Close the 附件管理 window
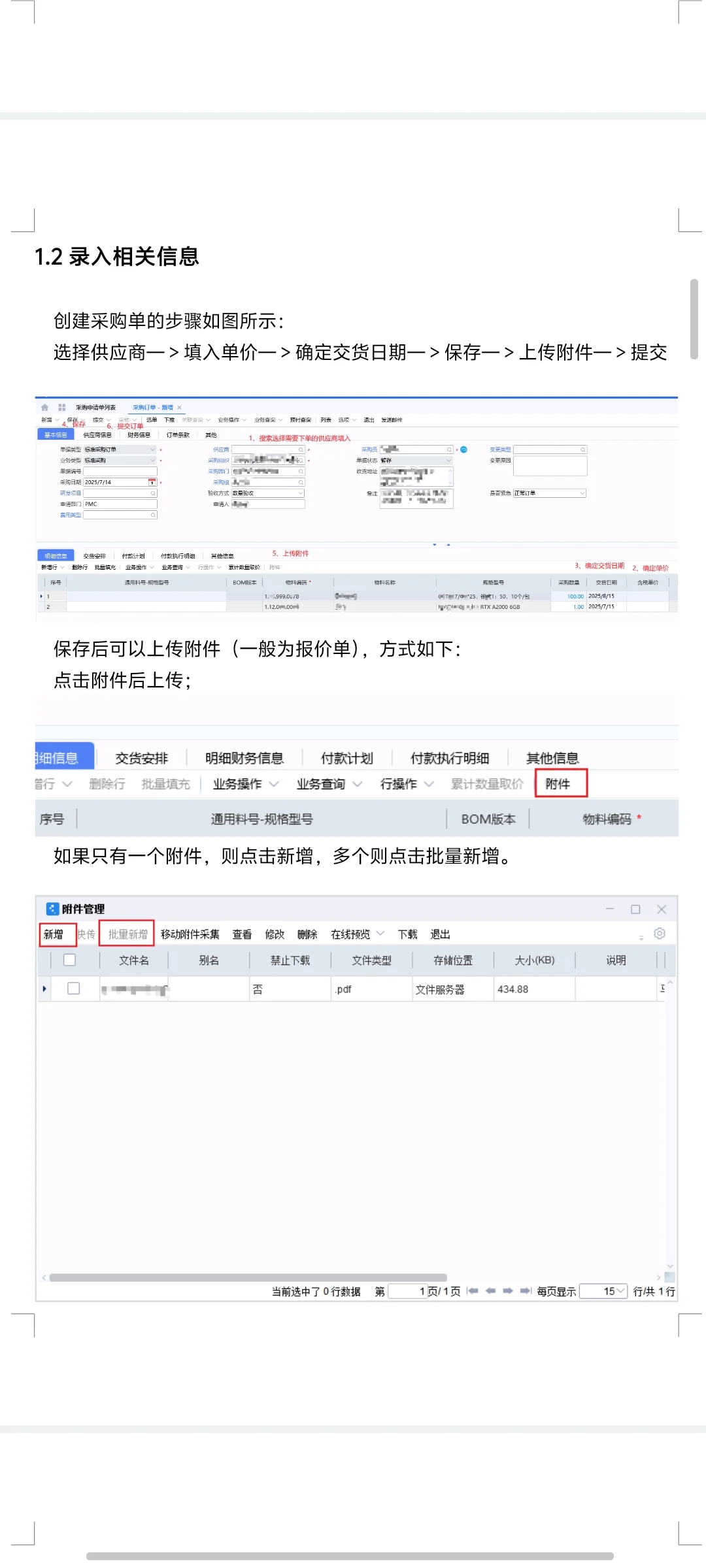The width and height of the screenshot is (706, 1568). coord(662,909)
